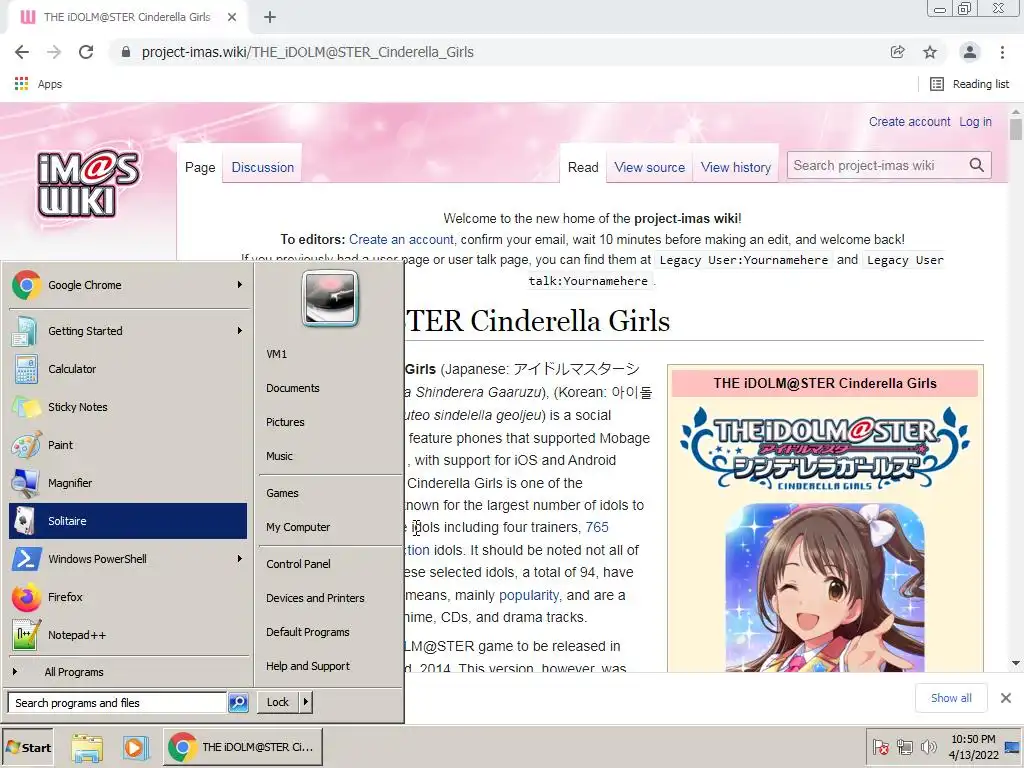Open the VM1 user folder
This screenshot has width=1024, height=768.
pyautogui.click(x=276, y=354)
